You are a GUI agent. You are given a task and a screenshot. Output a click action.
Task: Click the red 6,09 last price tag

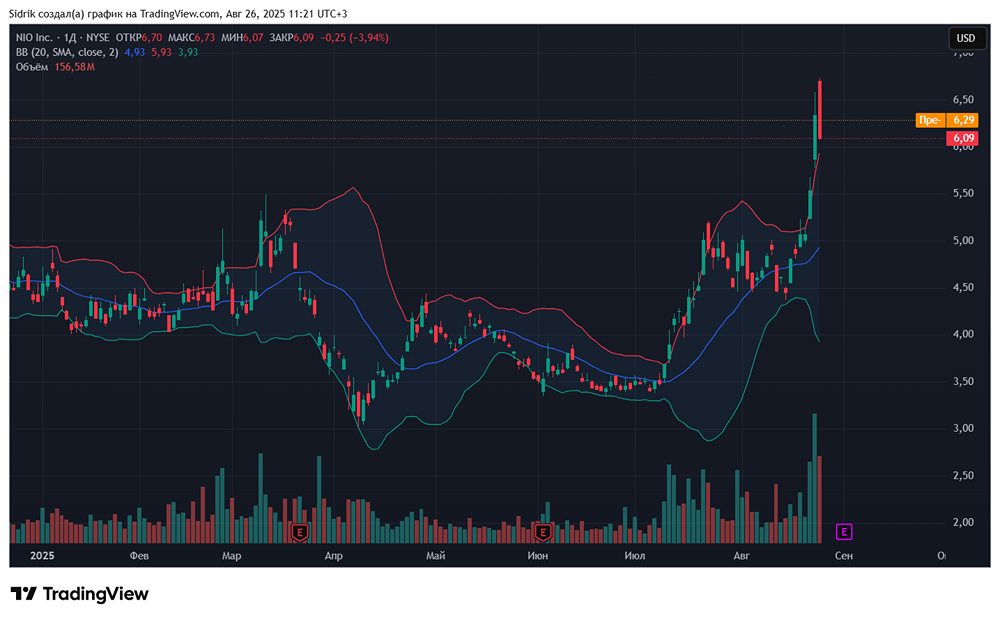coord(963,138)
